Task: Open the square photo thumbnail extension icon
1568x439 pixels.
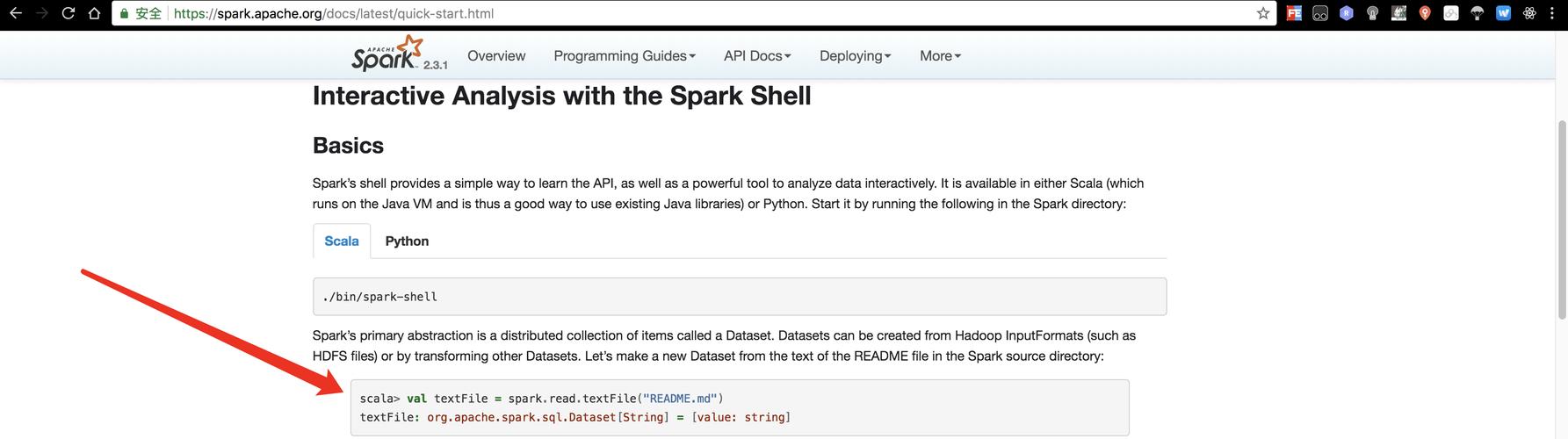Action: [x=1399, y=13]
